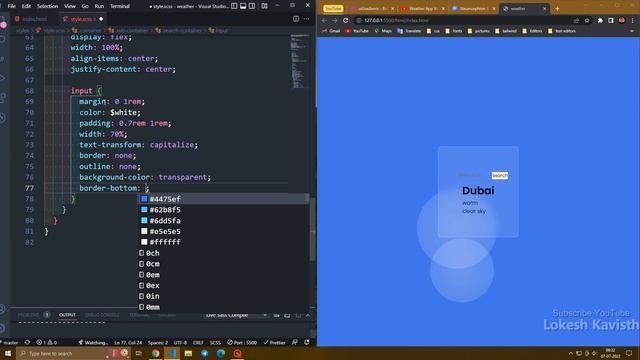Pick 0ex unit suggestion
The height and width of the screenshot is (360, 640).
pos(223,285)
